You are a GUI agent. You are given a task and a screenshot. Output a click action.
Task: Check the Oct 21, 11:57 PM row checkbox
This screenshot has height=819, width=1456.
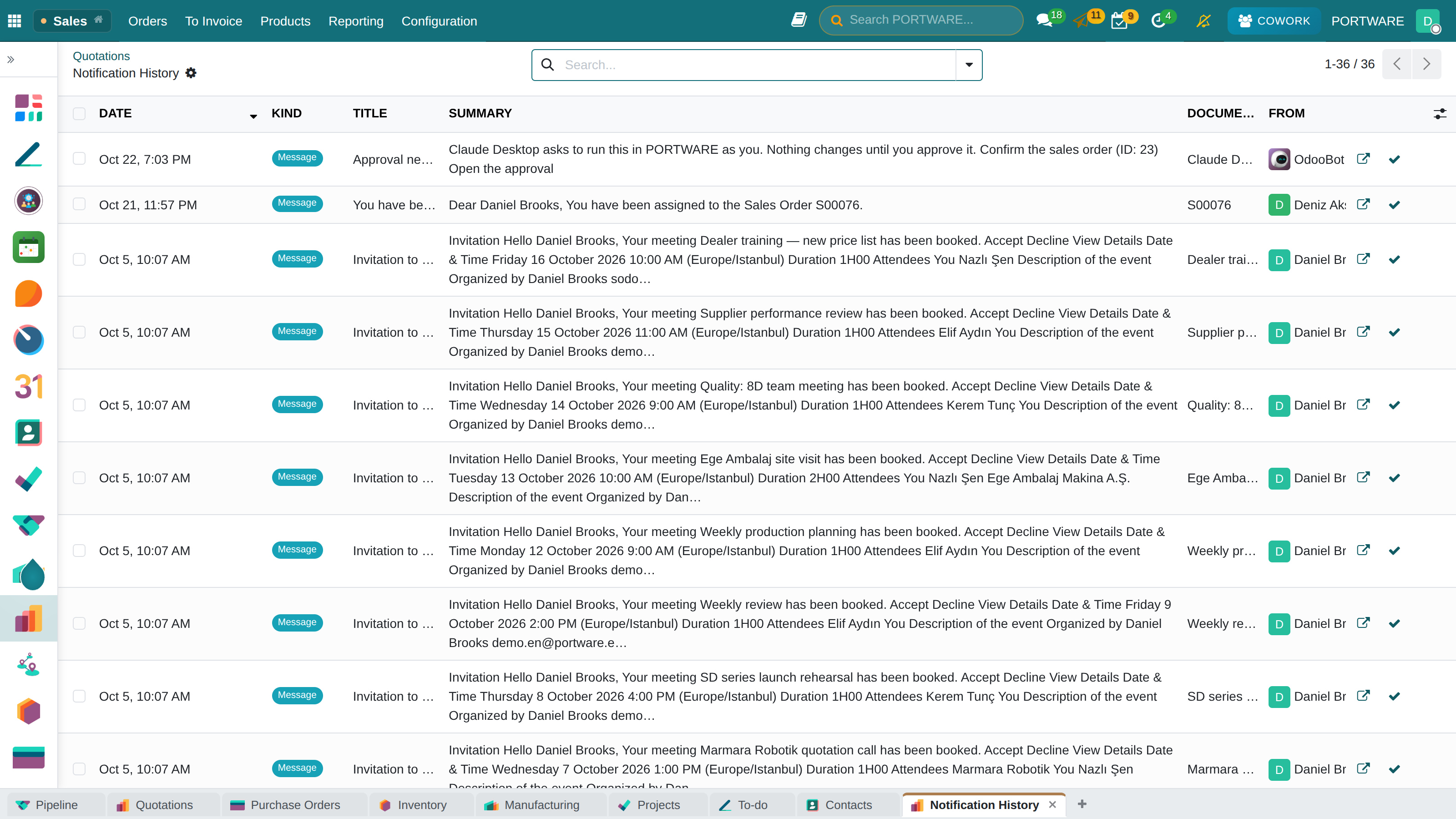point(79,204)
